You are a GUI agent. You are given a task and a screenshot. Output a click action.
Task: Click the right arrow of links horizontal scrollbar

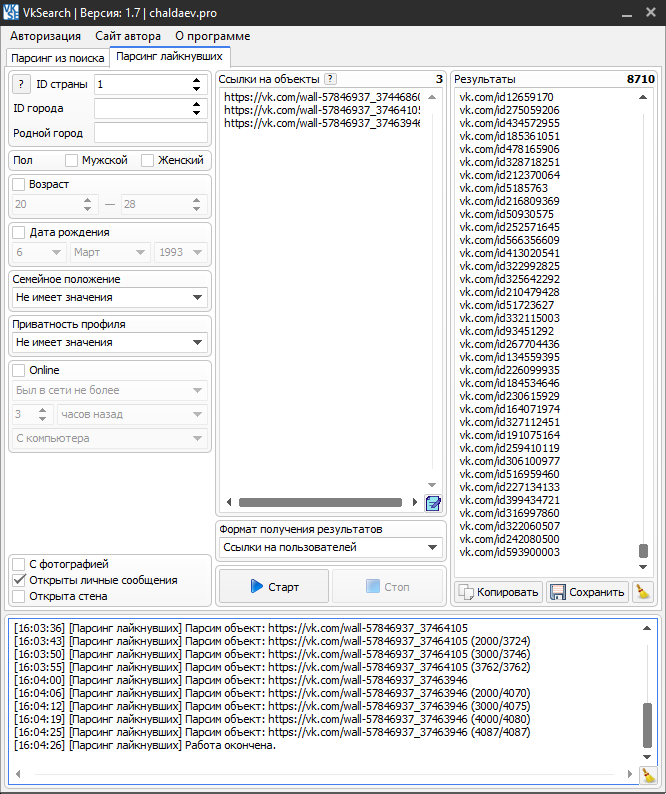pyautogui.click(x=415, y=502)
